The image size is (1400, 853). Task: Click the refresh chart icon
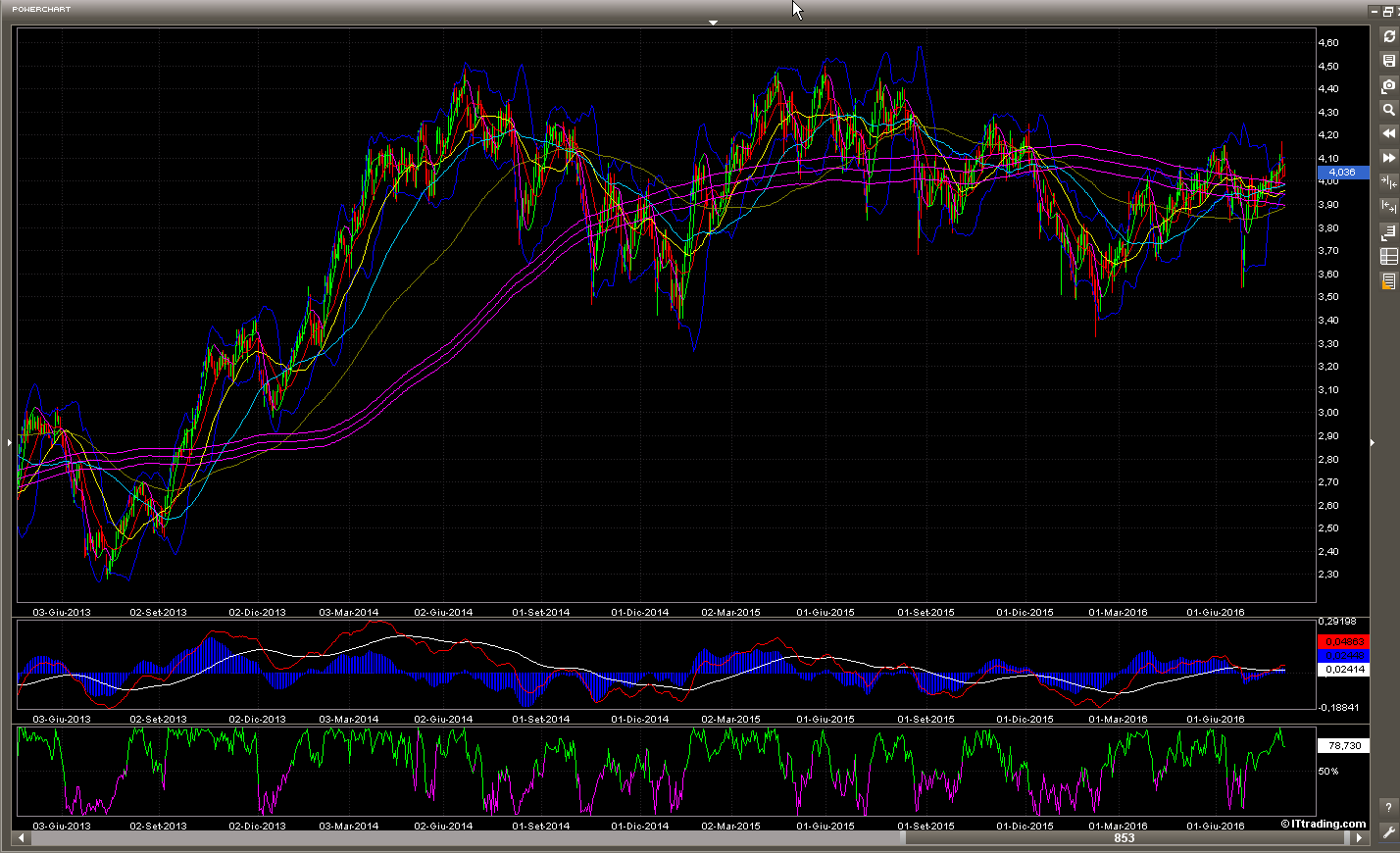click(x=1388, y=36)
